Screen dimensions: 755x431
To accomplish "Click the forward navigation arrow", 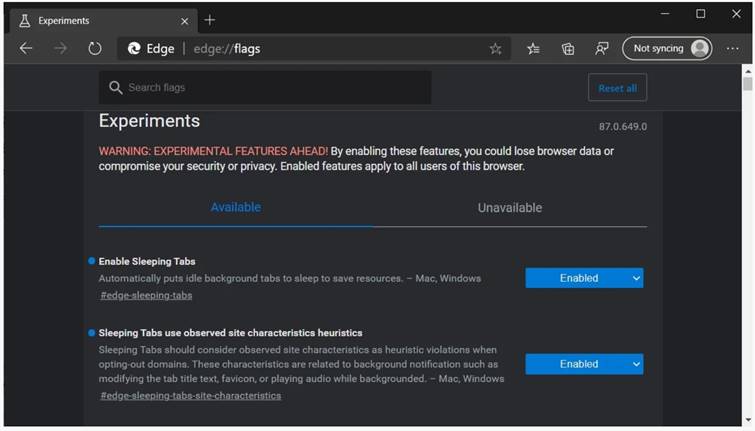I will [60, 48].
